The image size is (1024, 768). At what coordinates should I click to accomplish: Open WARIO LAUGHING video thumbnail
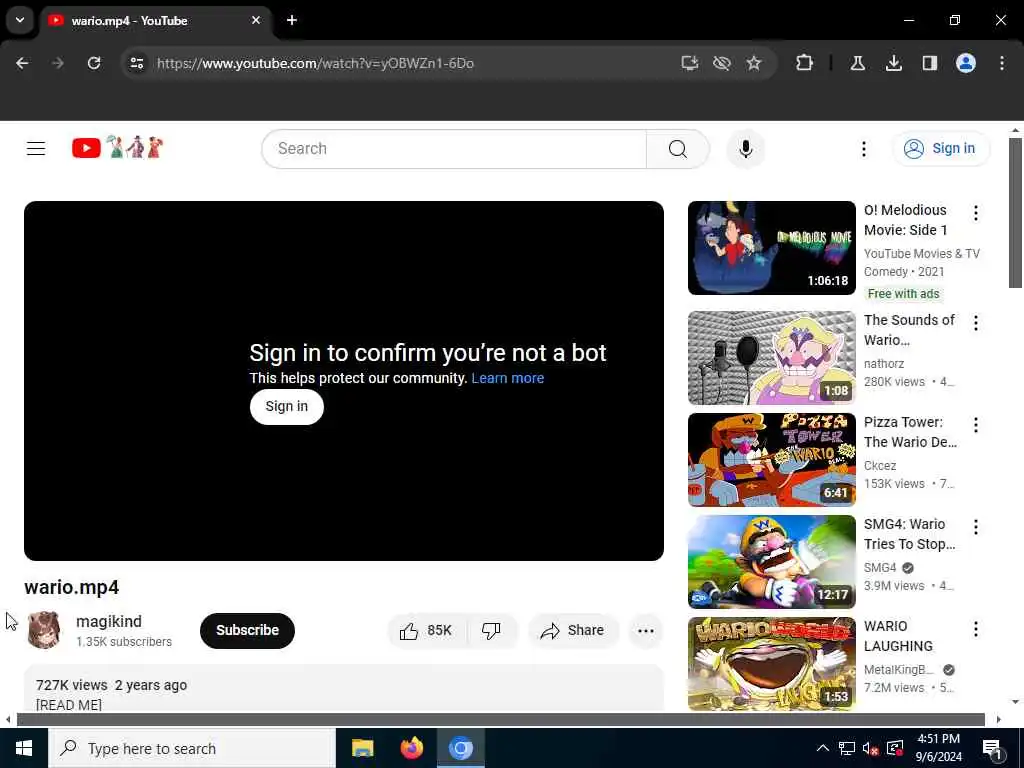tap(771, 664)
